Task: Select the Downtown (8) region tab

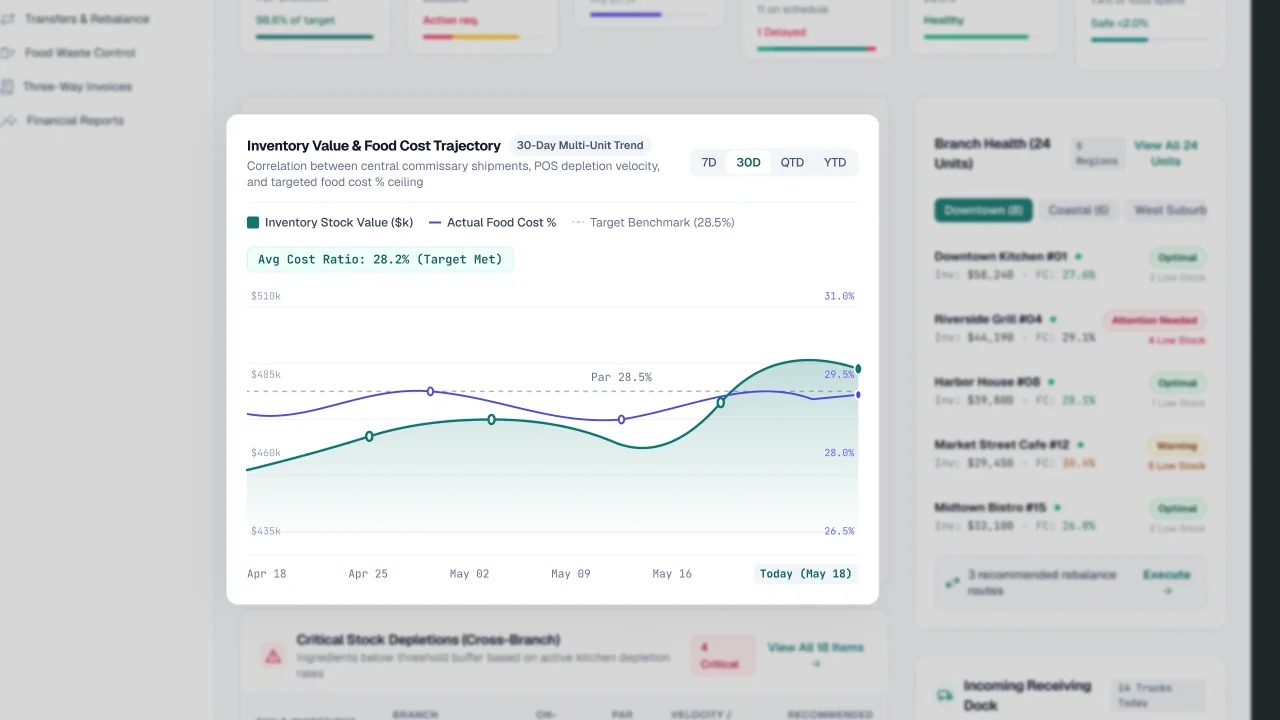Action: pos(984,211)
